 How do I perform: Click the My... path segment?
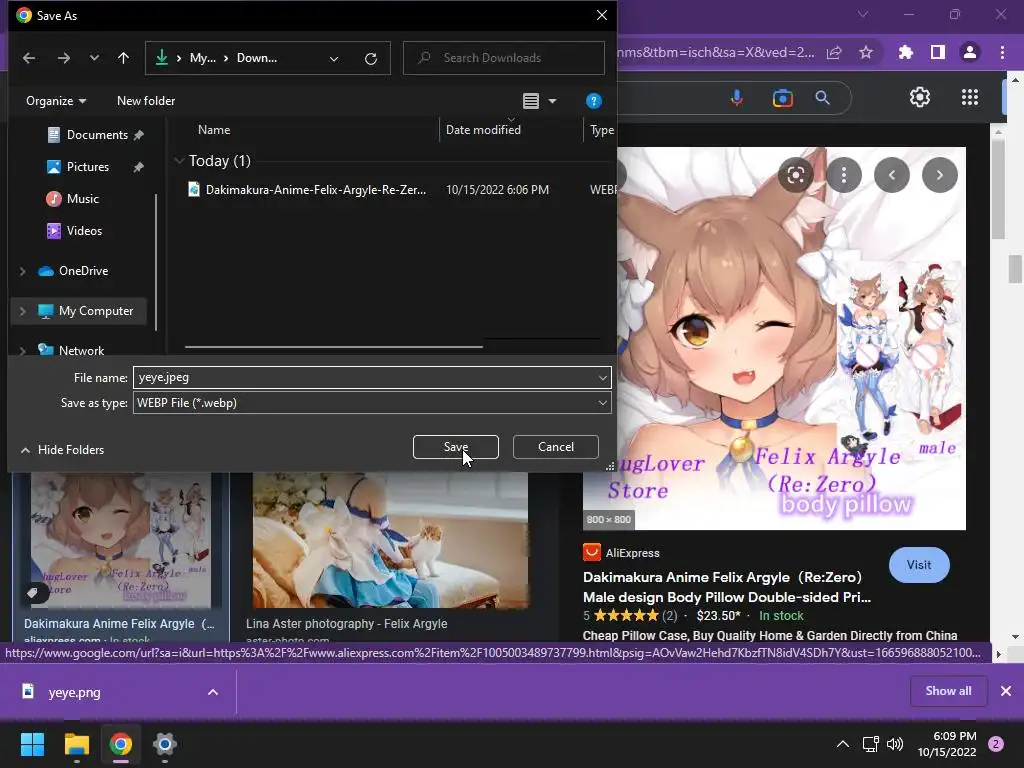point(202,58)
